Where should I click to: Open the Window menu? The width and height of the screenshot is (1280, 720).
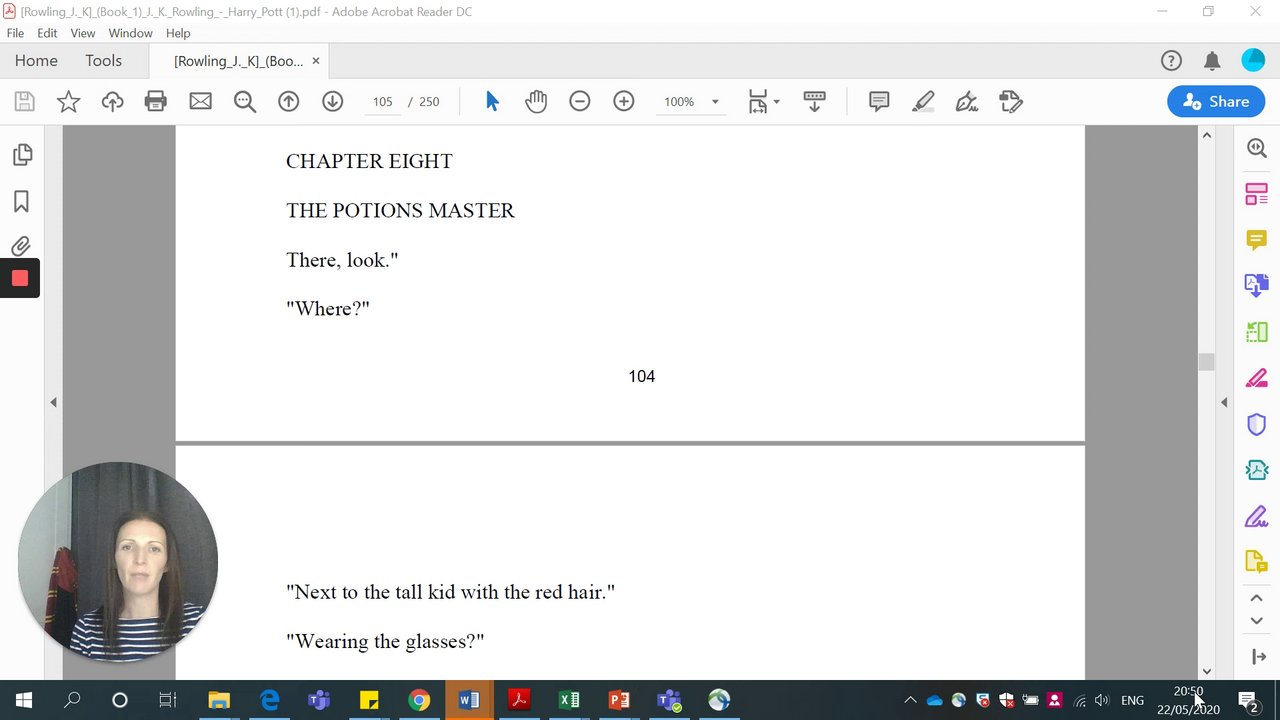(x=130, y=33)
